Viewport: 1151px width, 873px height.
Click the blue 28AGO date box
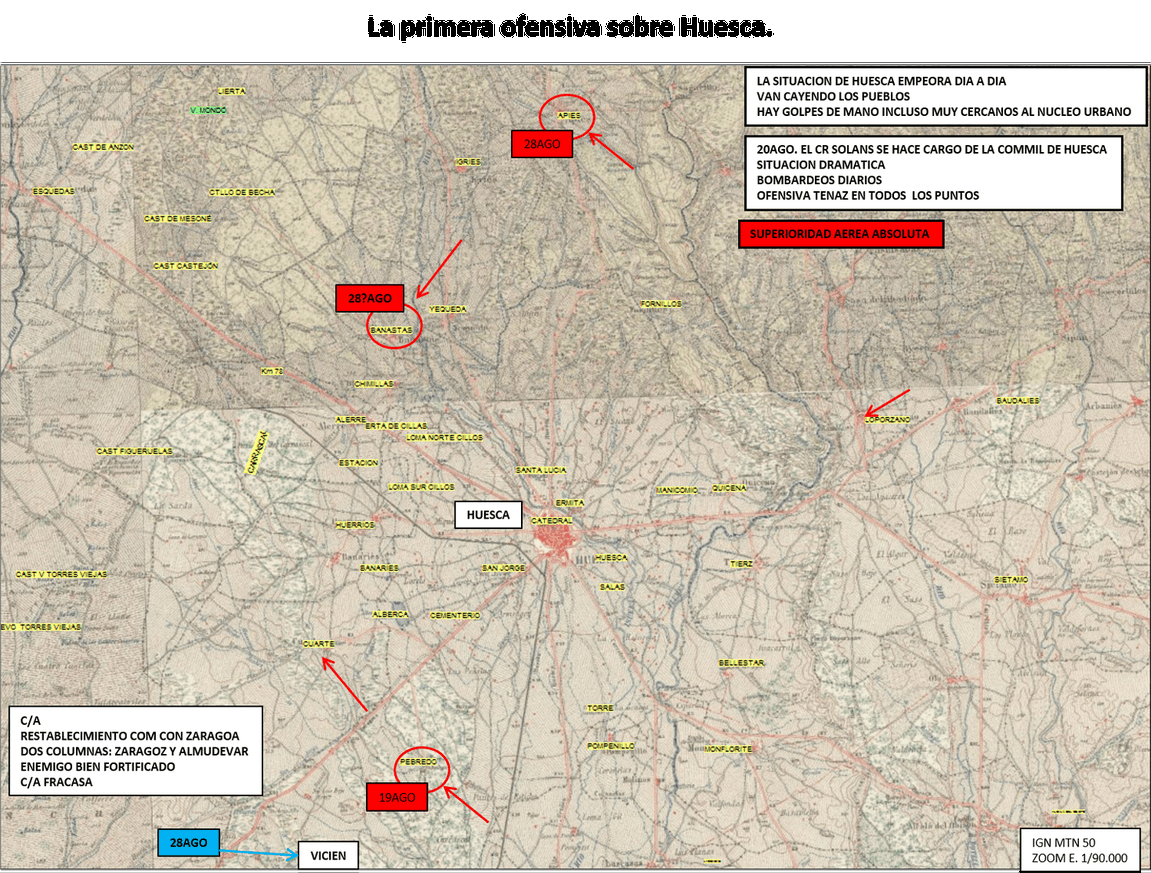189,843
